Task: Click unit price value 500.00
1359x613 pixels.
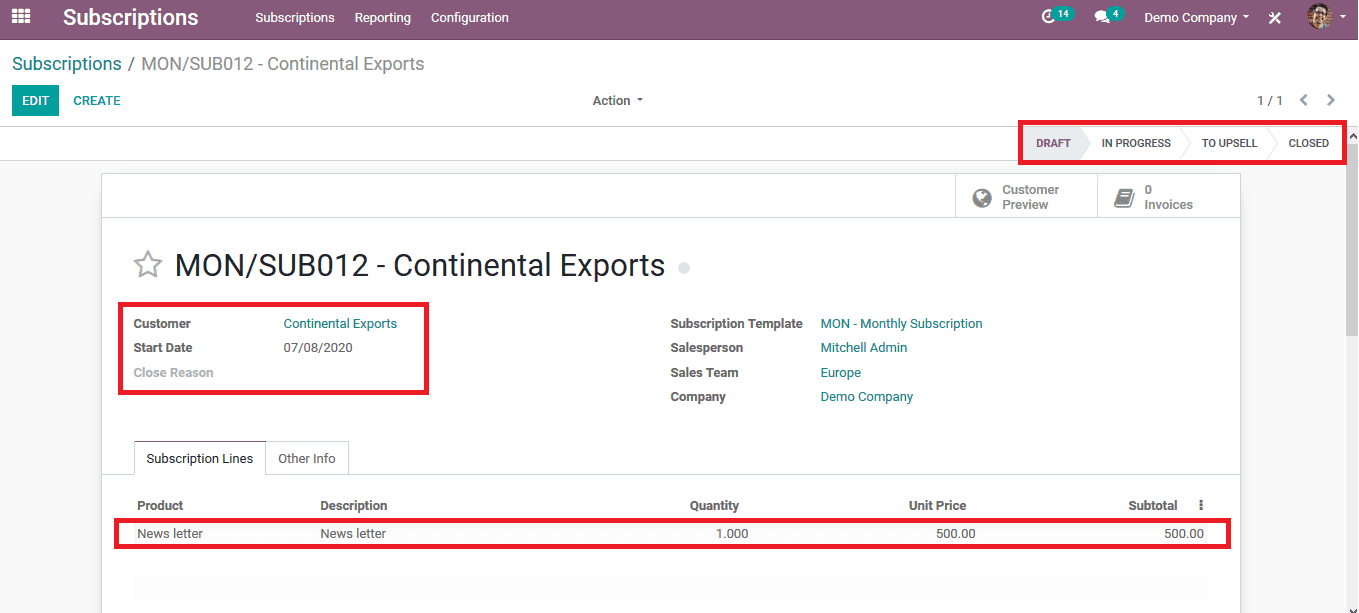Action: point(955,534)
